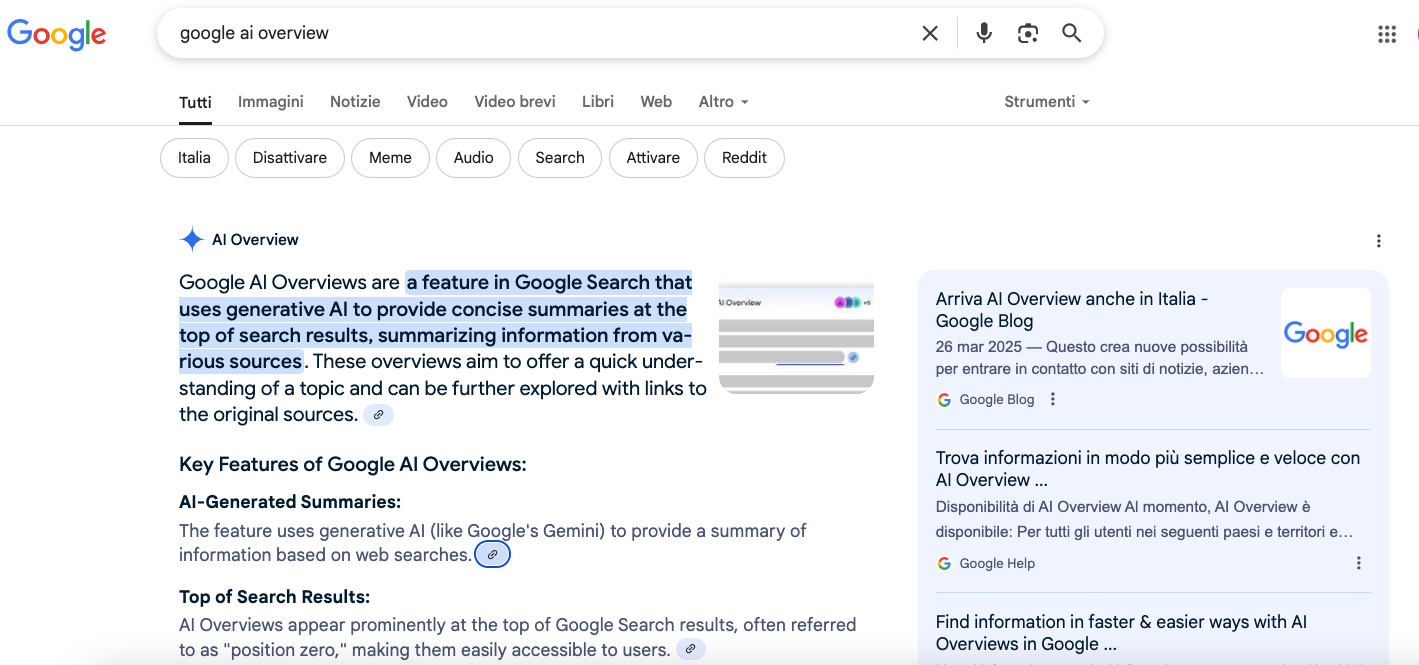Apply the Meme filter chip
Image resolution: width=1419 pixels, height=665 pixels.
390,158
